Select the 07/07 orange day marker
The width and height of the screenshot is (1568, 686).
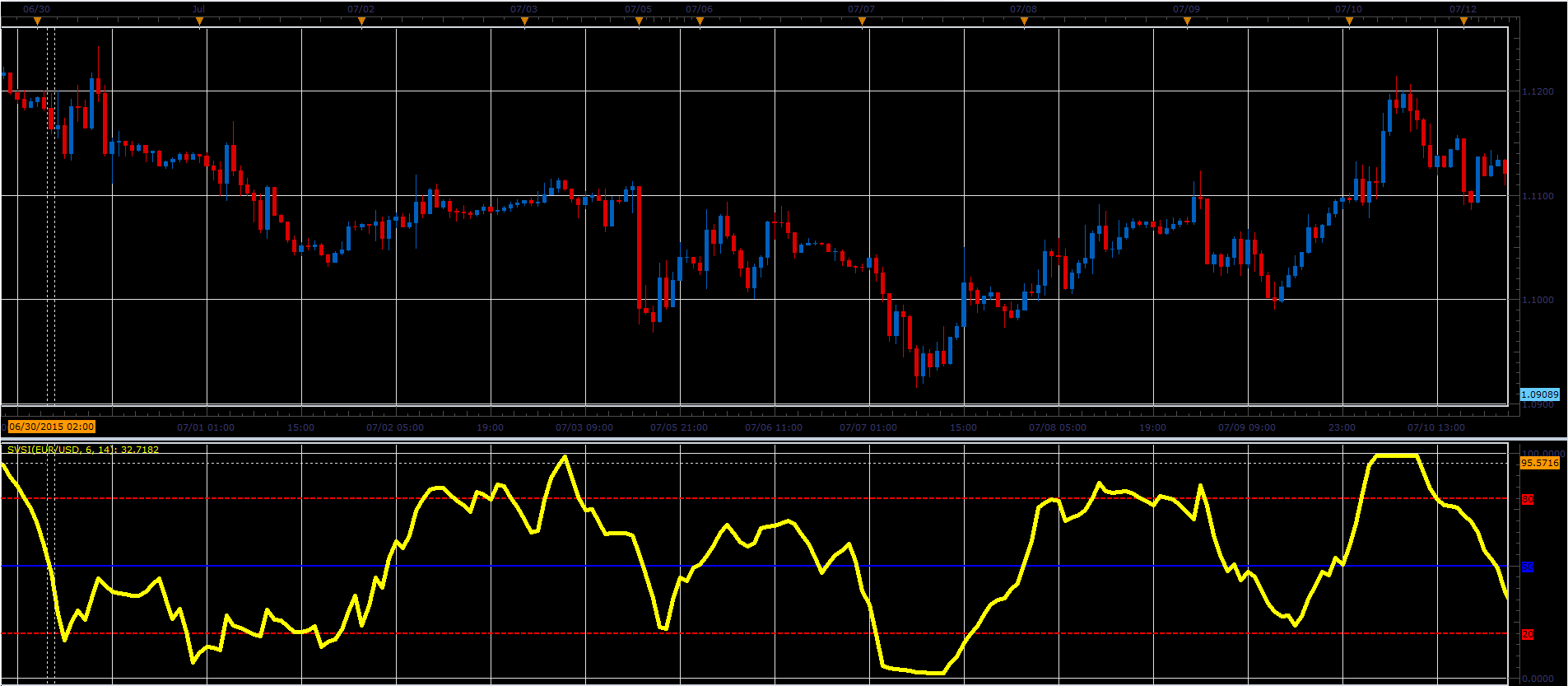pos(862,22)
